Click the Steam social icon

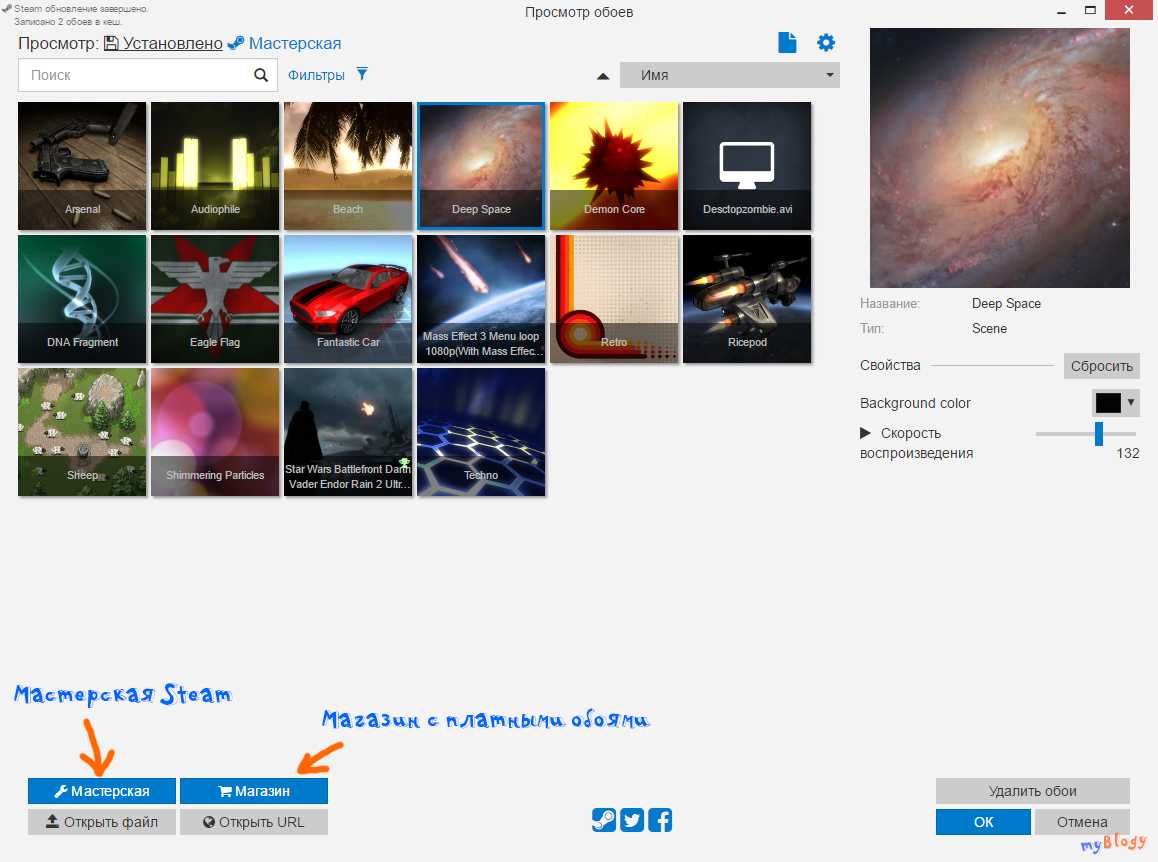tap(603, 820)
